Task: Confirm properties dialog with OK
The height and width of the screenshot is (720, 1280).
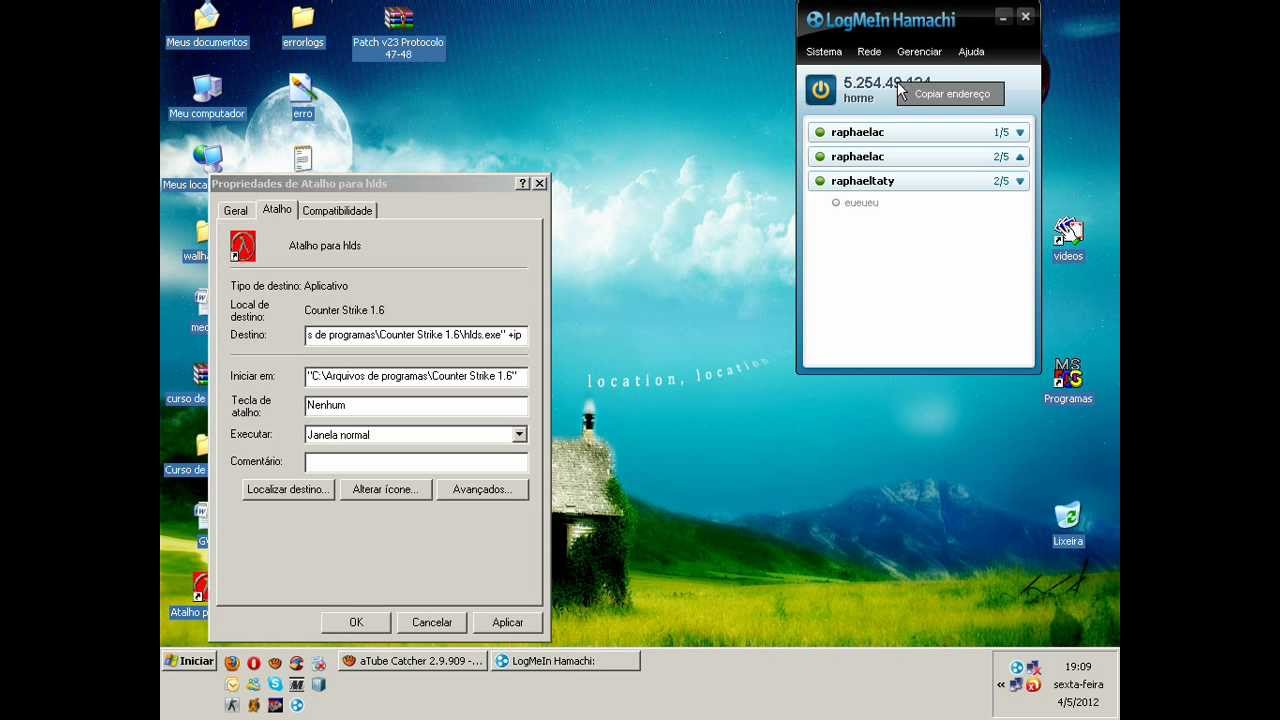Action: [x=356, y=623]
